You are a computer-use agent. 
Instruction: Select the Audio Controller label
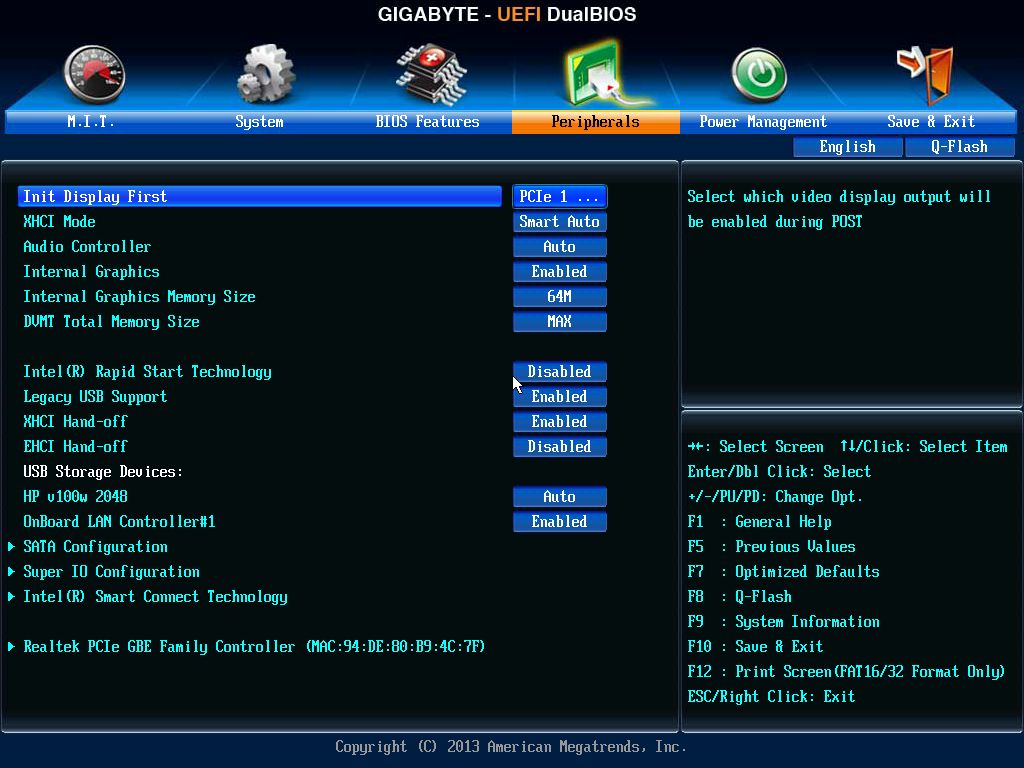coord(87,247)
